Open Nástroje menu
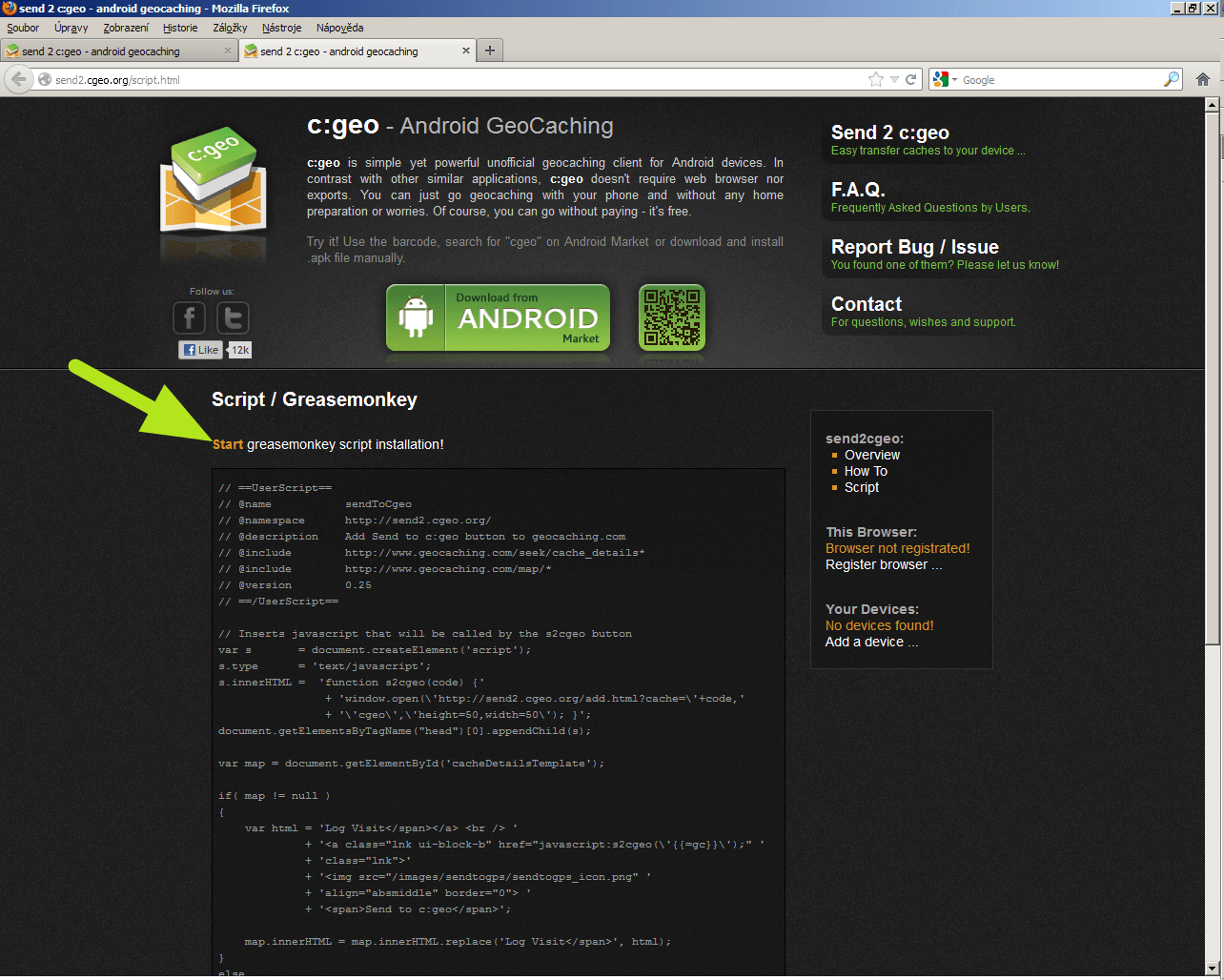The image size is (1224, 980). [282, 28]
